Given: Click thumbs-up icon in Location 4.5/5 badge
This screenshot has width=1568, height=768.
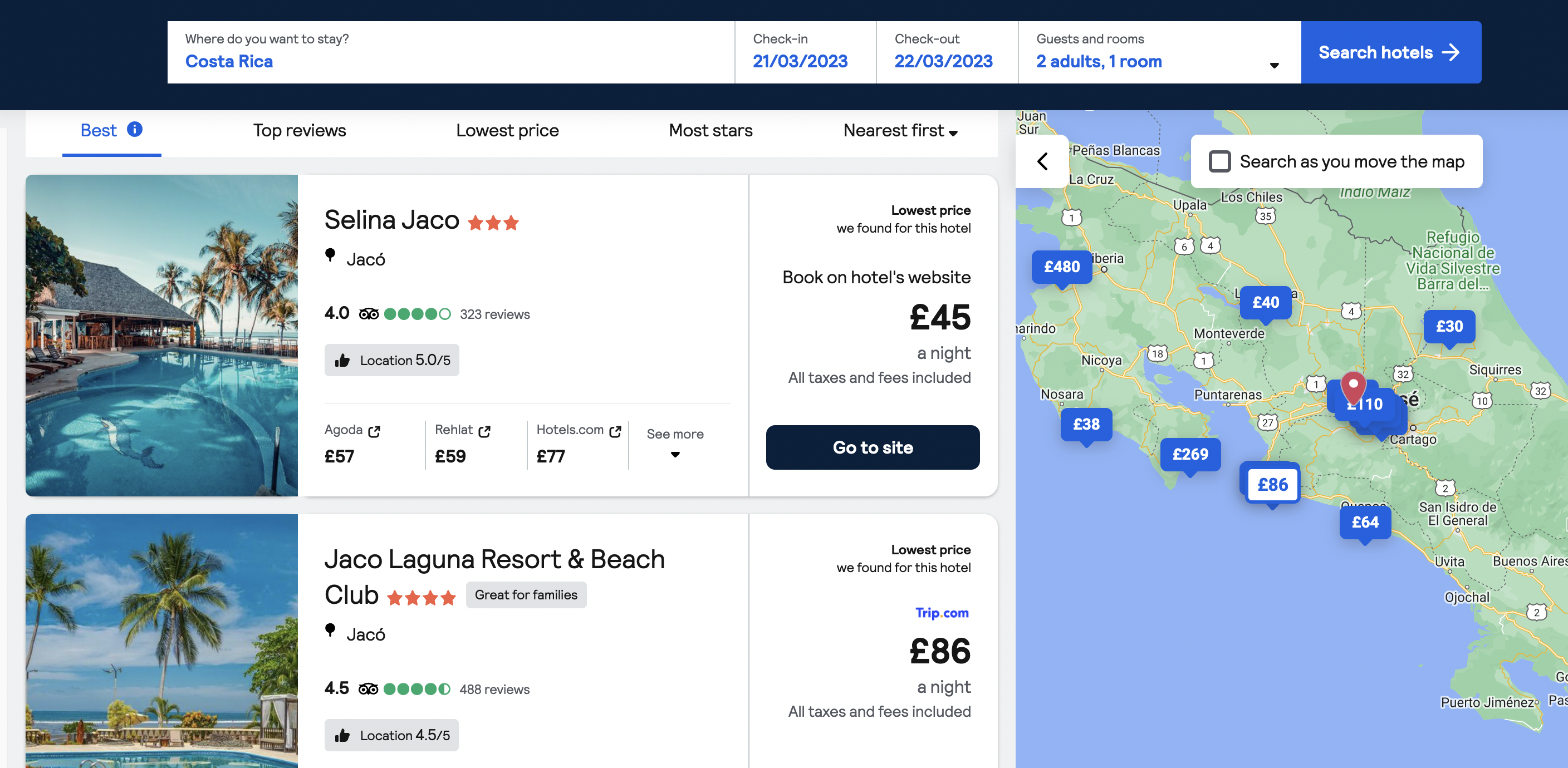Looking at the screenshot, I should (342, 735).
